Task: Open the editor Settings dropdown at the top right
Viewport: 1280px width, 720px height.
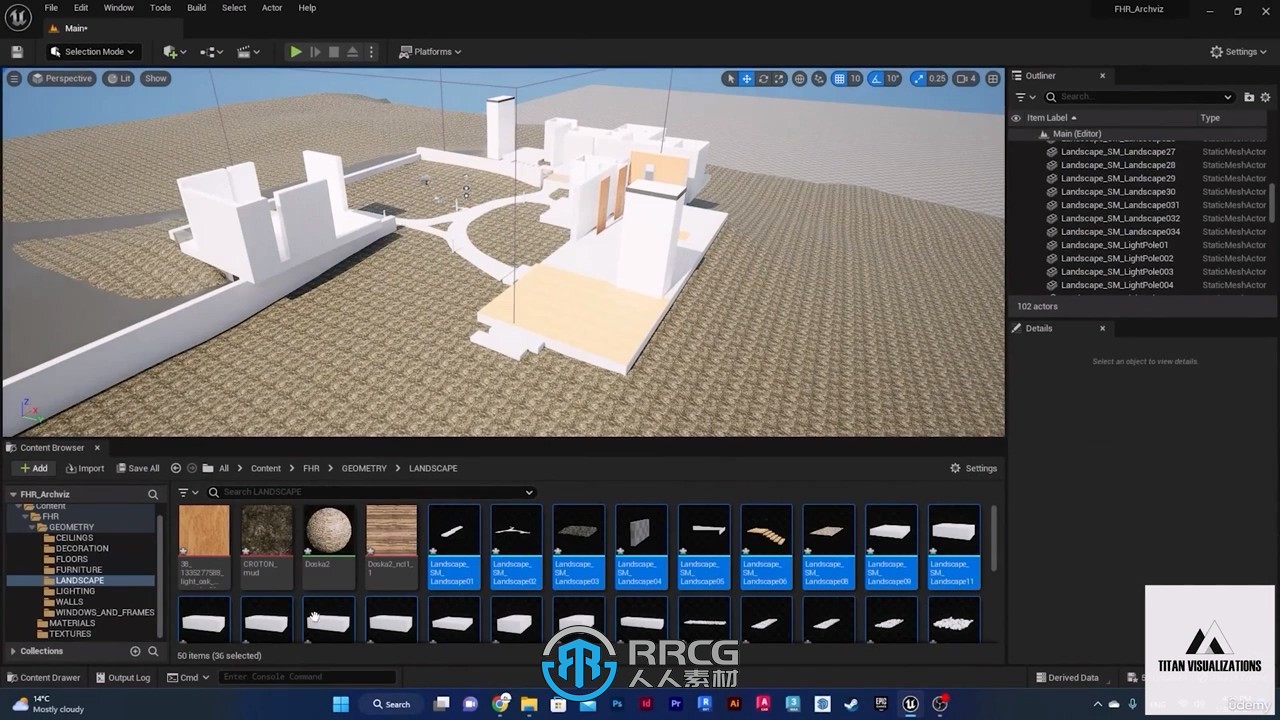Action: [1239, 52]
